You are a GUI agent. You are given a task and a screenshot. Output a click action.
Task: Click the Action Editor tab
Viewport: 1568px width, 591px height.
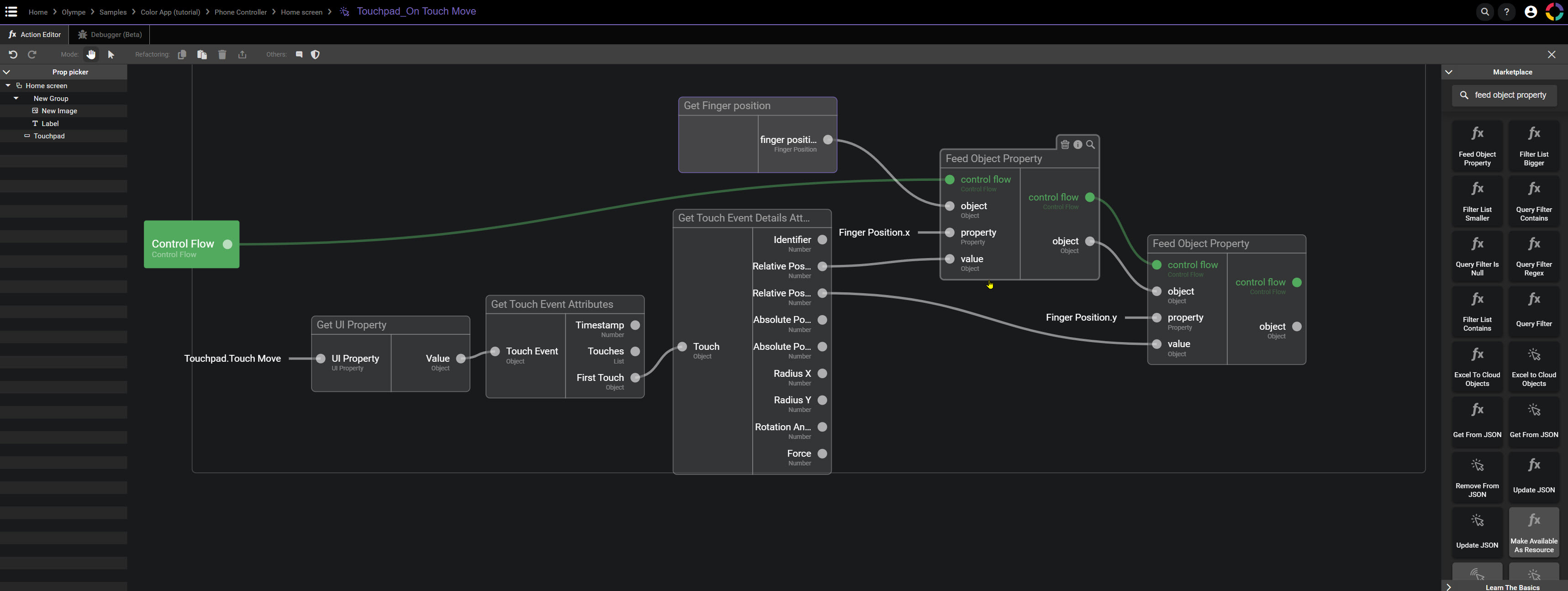35,33
